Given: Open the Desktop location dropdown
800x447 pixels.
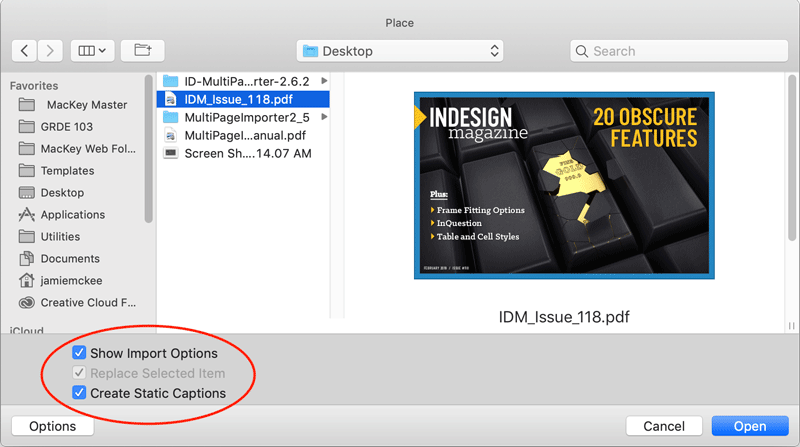Looking at the screenshot, I should point(399,51).
